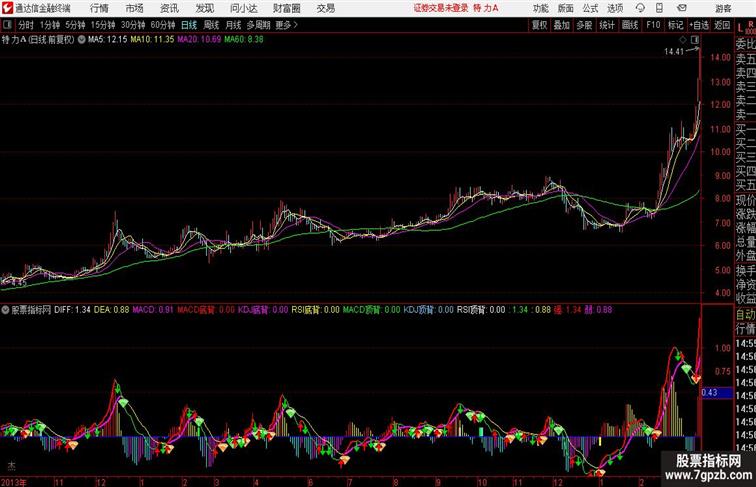
Task: Click the 多股 multi-stock button
Action: click(x=584, y=25)
